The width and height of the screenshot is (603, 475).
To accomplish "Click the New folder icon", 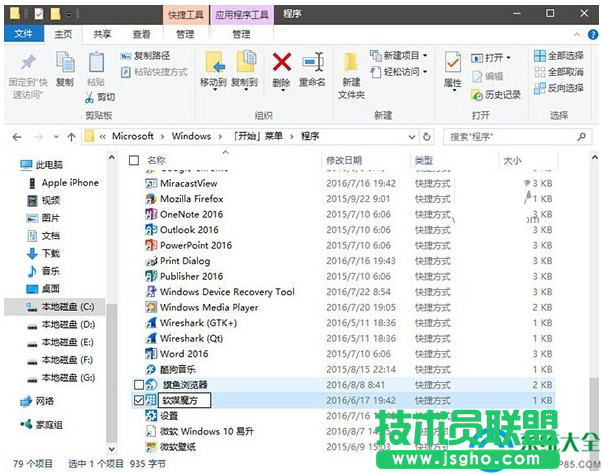I will click(x=351, y=62).
